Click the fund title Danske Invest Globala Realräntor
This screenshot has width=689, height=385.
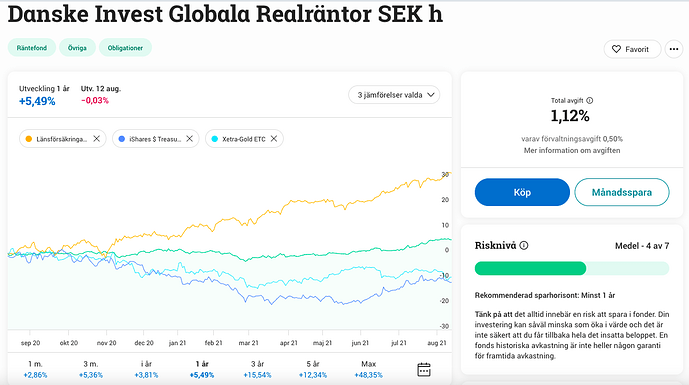pyautogui.click(x=225, y=14)
